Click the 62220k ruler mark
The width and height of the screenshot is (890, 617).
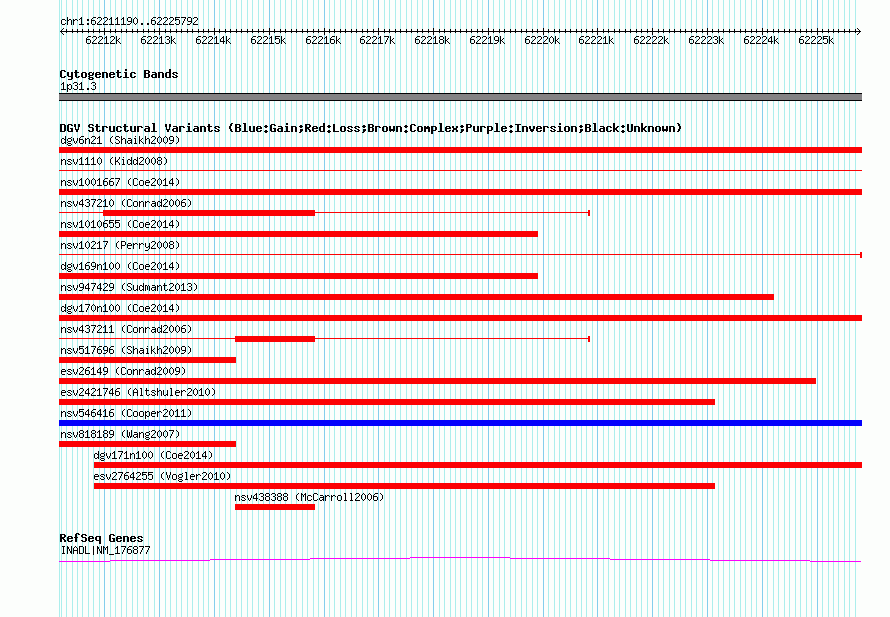(542, 40)
